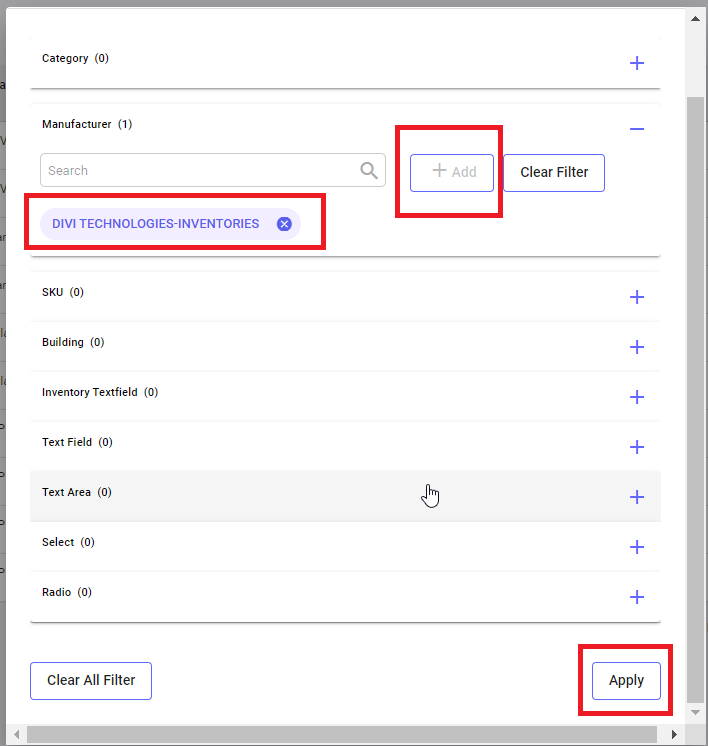Click the vertical scrollbar down arrow
Image resolution: width=708 pixels, height=746 pixels.
click(695, 712)
